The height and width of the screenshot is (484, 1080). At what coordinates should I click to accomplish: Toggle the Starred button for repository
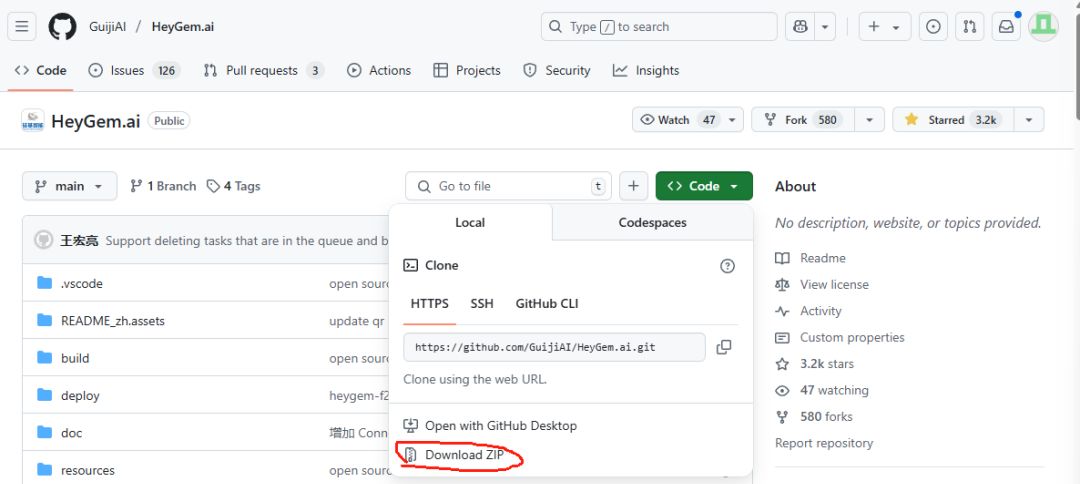pyautogui.click(x=951, y=120)
